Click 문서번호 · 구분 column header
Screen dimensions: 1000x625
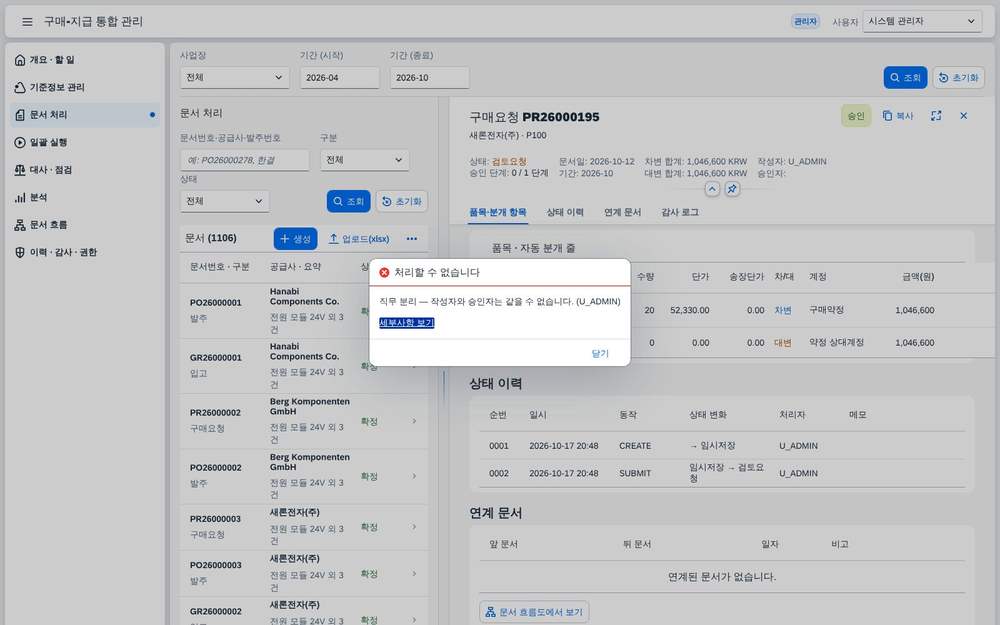[219, 267]
